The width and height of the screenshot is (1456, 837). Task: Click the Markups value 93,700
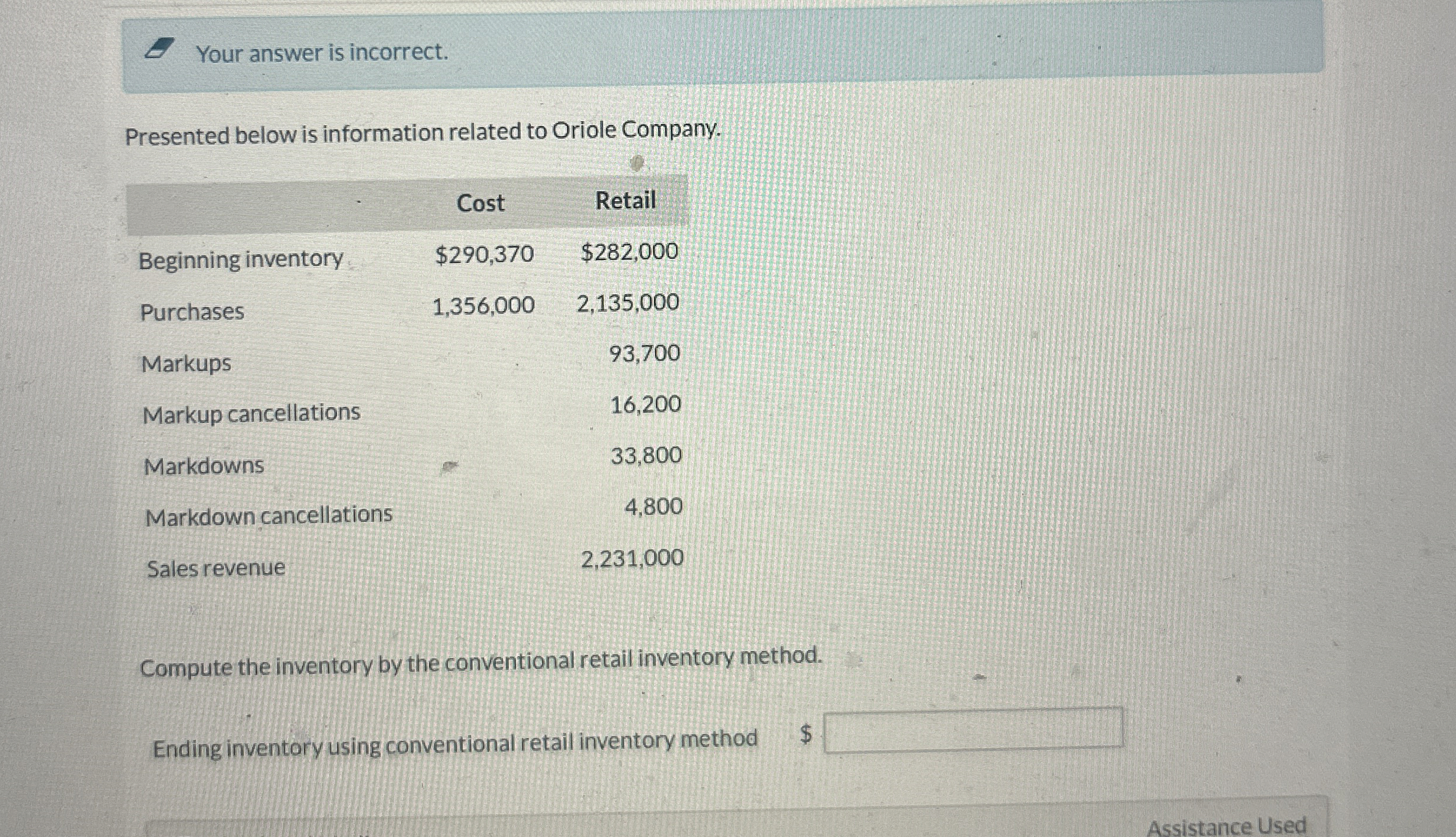click(x=644, y=354)
